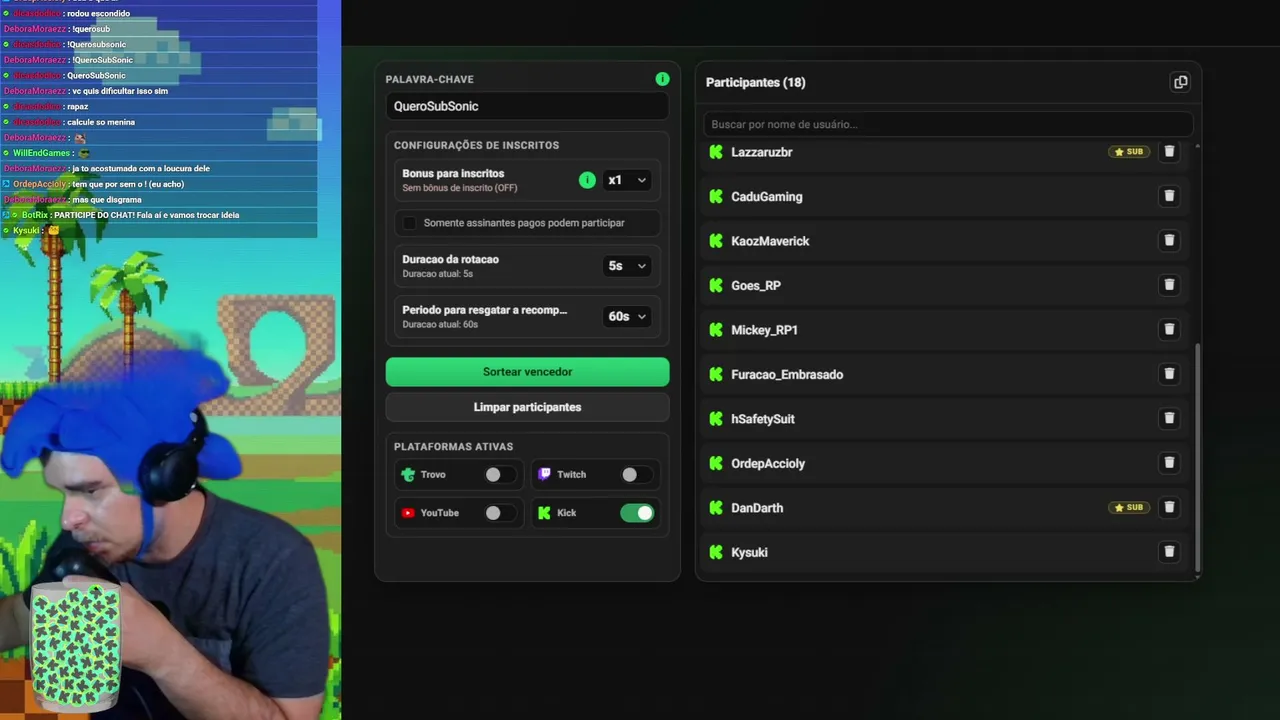1280x720 pixels.
Task: Delete participant Lazzaruzbr with trash icon
Action: 1169,152
